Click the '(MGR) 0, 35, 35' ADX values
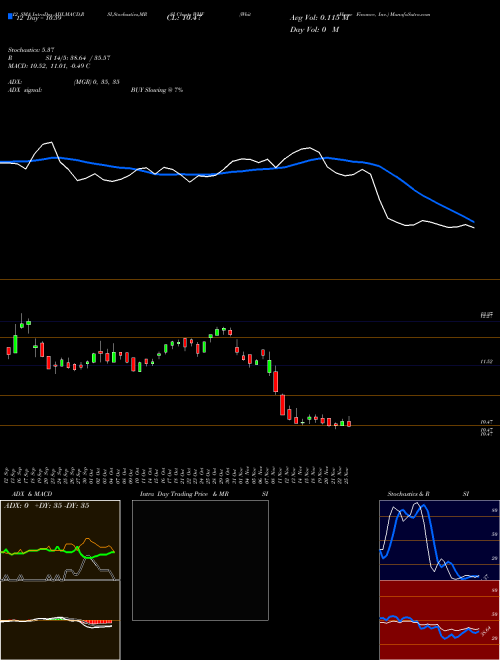This screenshot has width=500, height=660. click(x=96, y=82)
